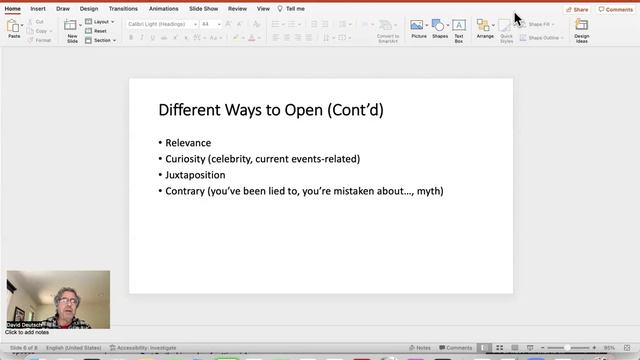Toggle underline formatting
Screen dimensions: 640x360
click(x=152, y=38)
